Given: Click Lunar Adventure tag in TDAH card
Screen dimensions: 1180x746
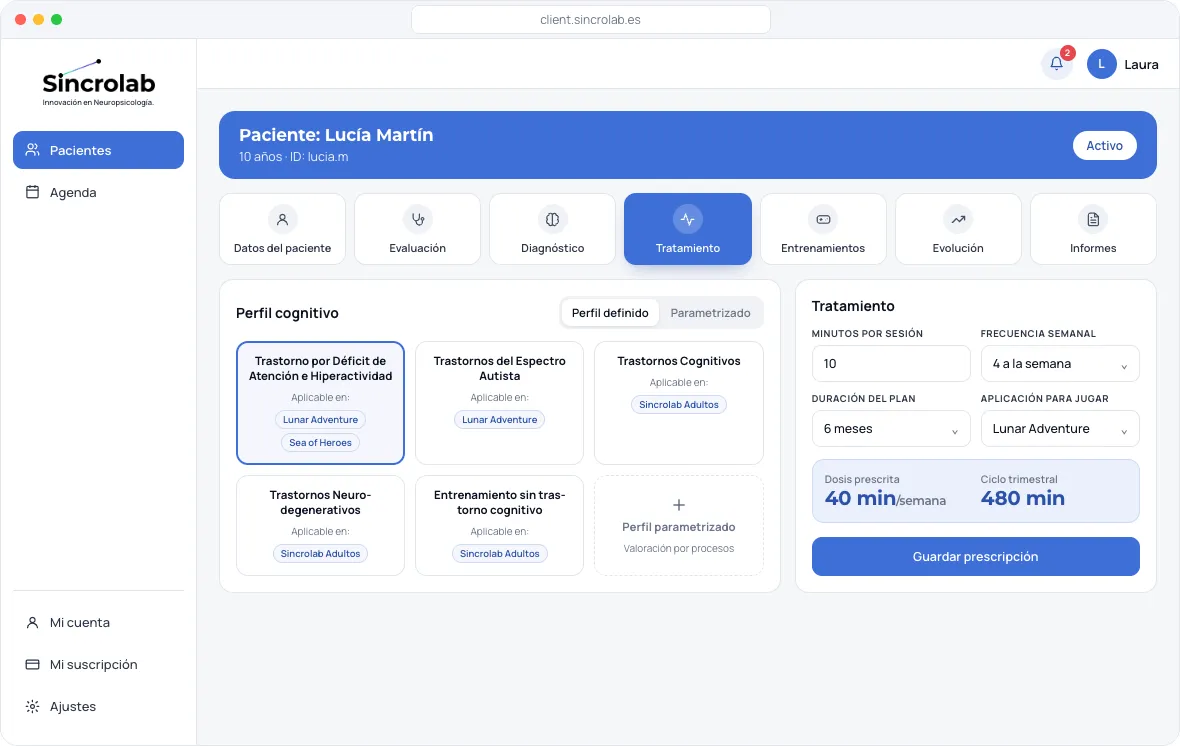Looking at the screenshot, I should pyautogui.click(x=321, y=419).
